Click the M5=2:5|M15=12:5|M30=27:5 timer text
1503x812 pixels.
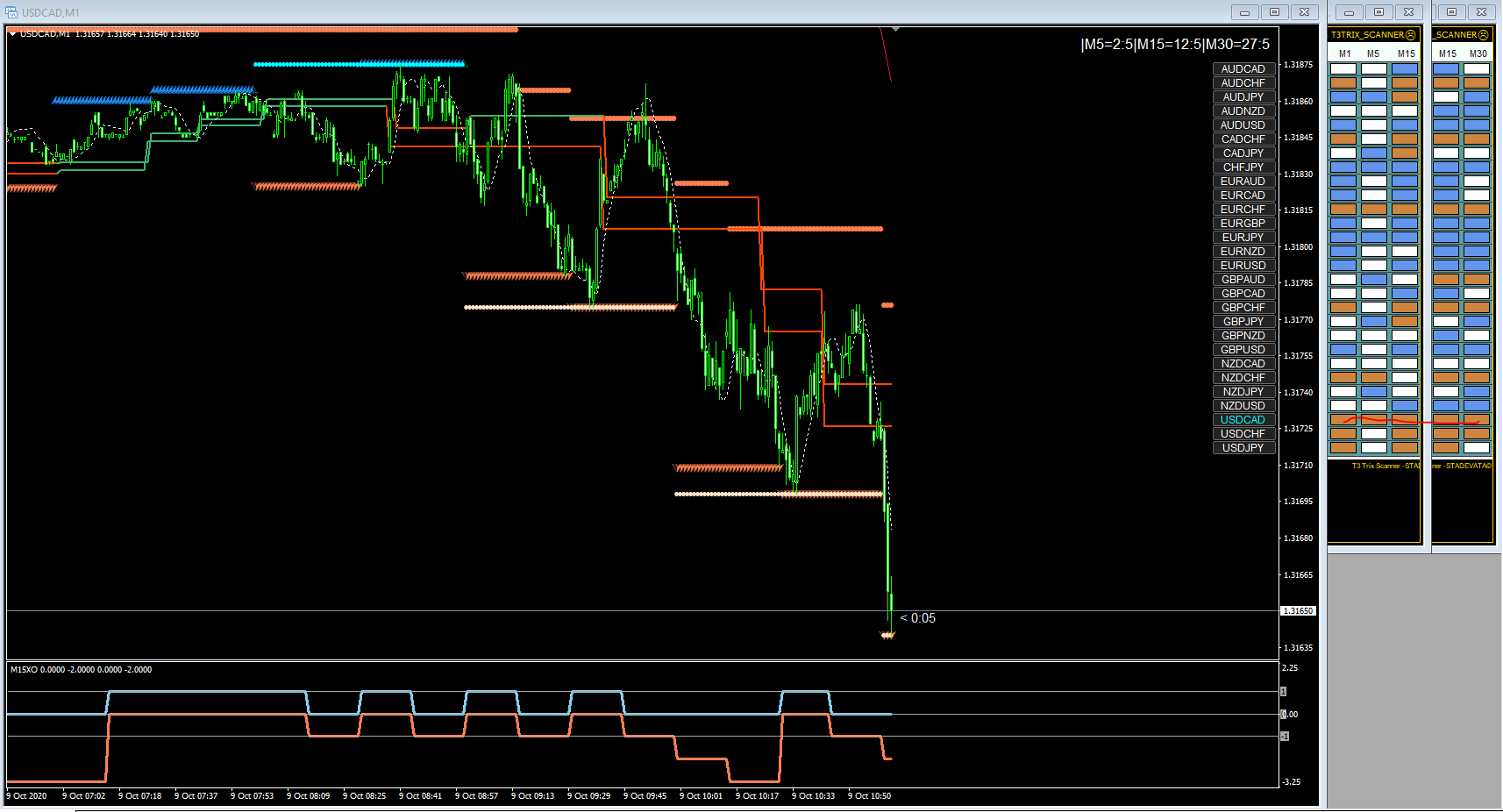coord(1175,45)
